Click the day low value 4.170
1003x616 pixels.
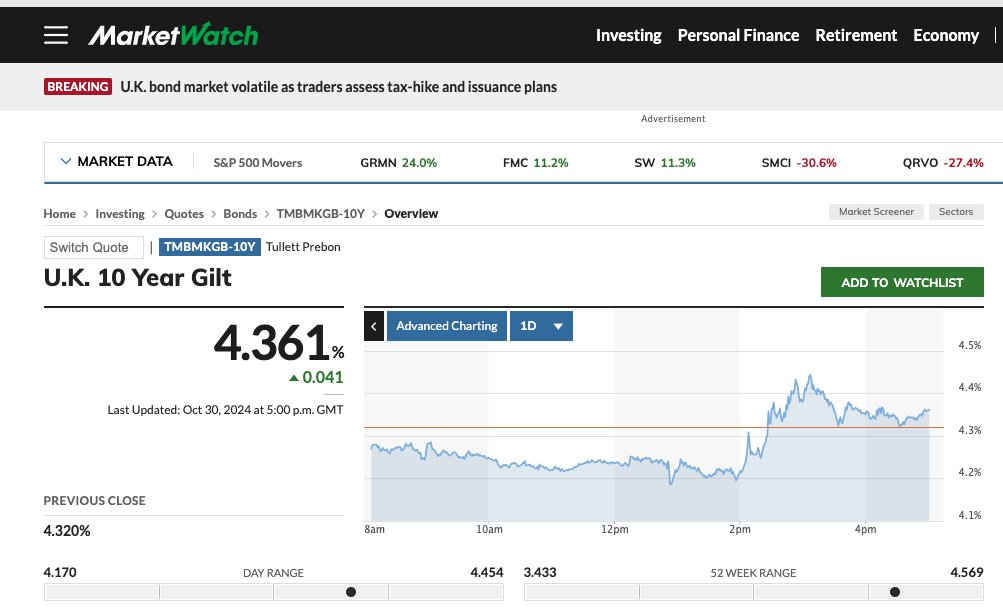point(59,573)
